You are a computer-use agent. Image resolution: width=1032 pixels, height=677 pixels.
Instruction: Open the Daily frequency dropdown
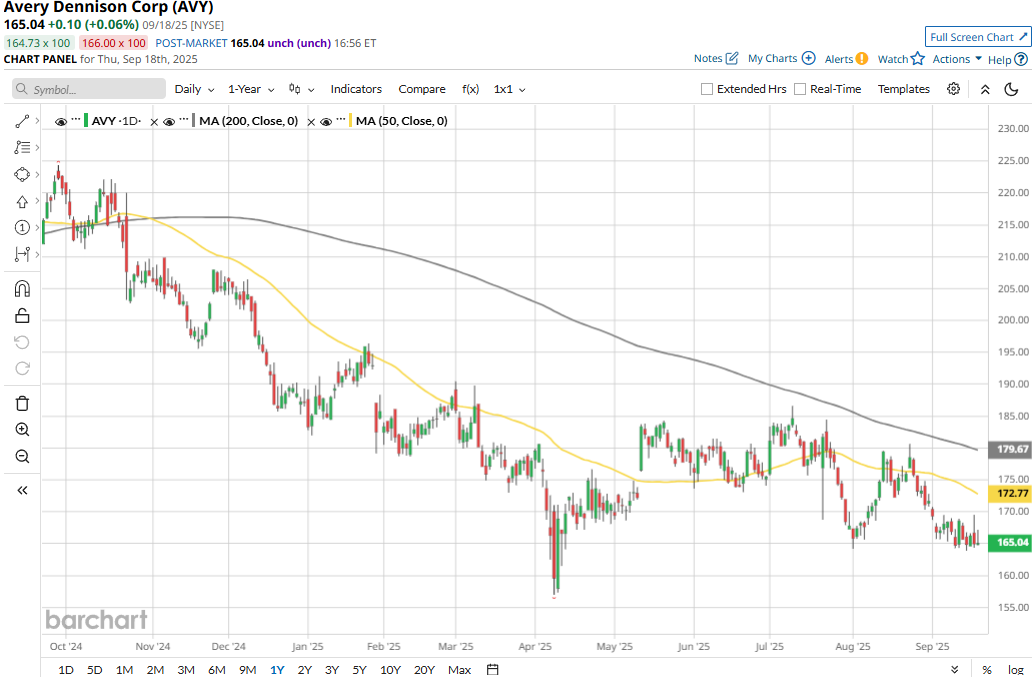pyautogui.click(x=194, y=89)
